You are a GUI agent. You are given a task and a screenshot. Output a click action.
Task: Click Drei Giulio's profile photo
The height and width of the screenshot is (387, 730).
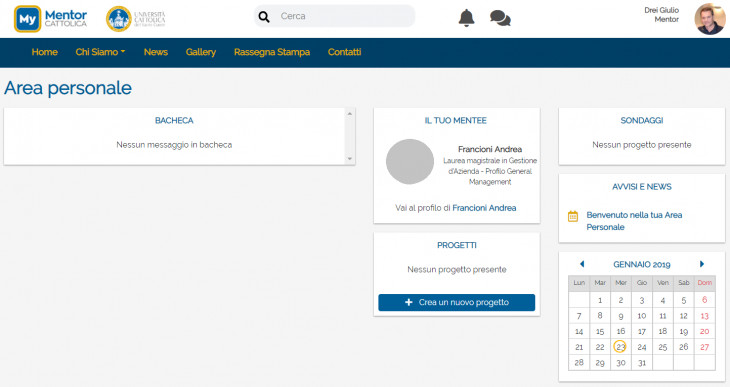point(710,19)
